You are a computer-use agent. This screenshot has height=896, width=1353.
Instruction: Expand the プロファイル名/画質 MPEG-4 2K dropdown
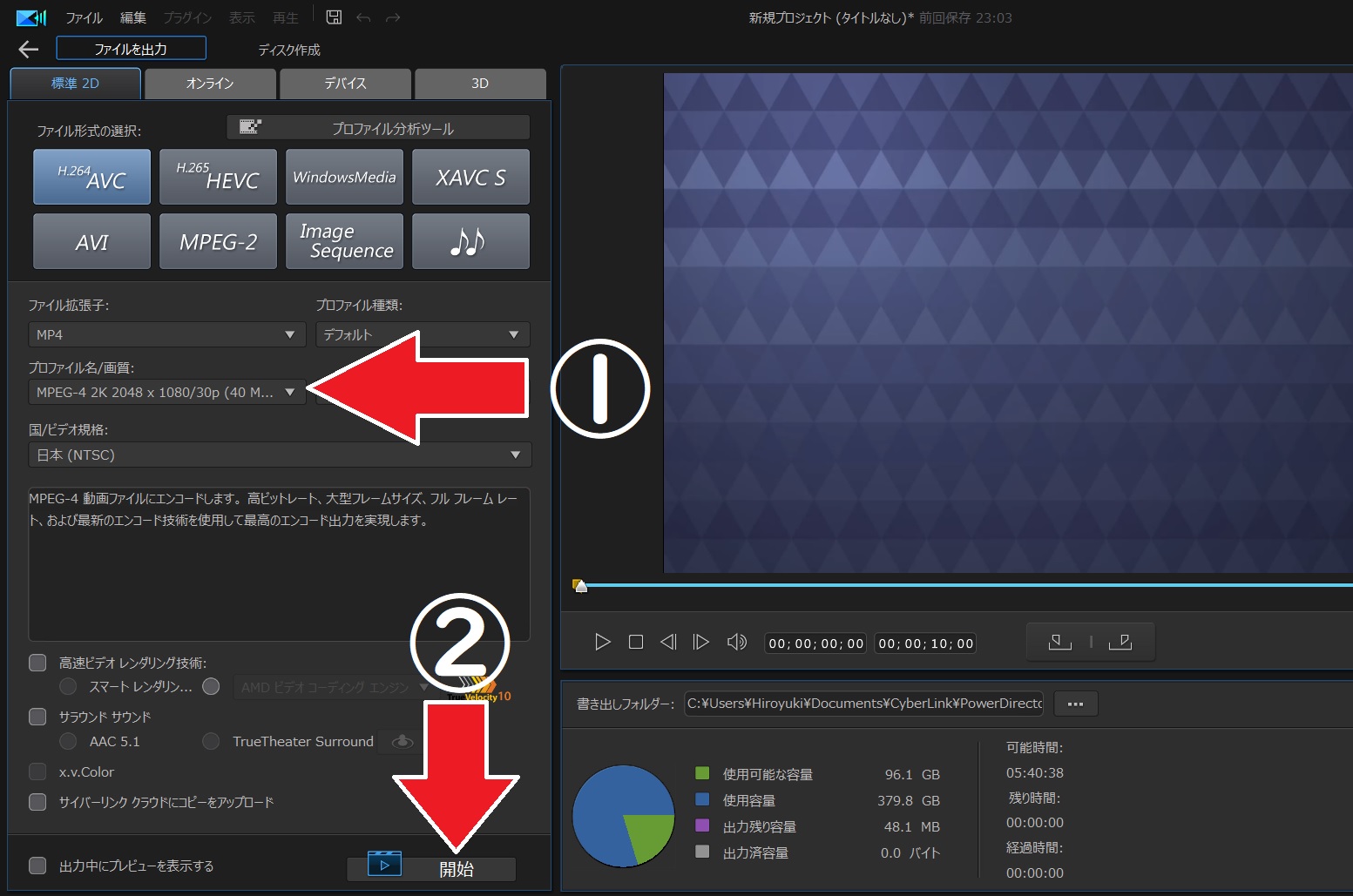(167, 392)
